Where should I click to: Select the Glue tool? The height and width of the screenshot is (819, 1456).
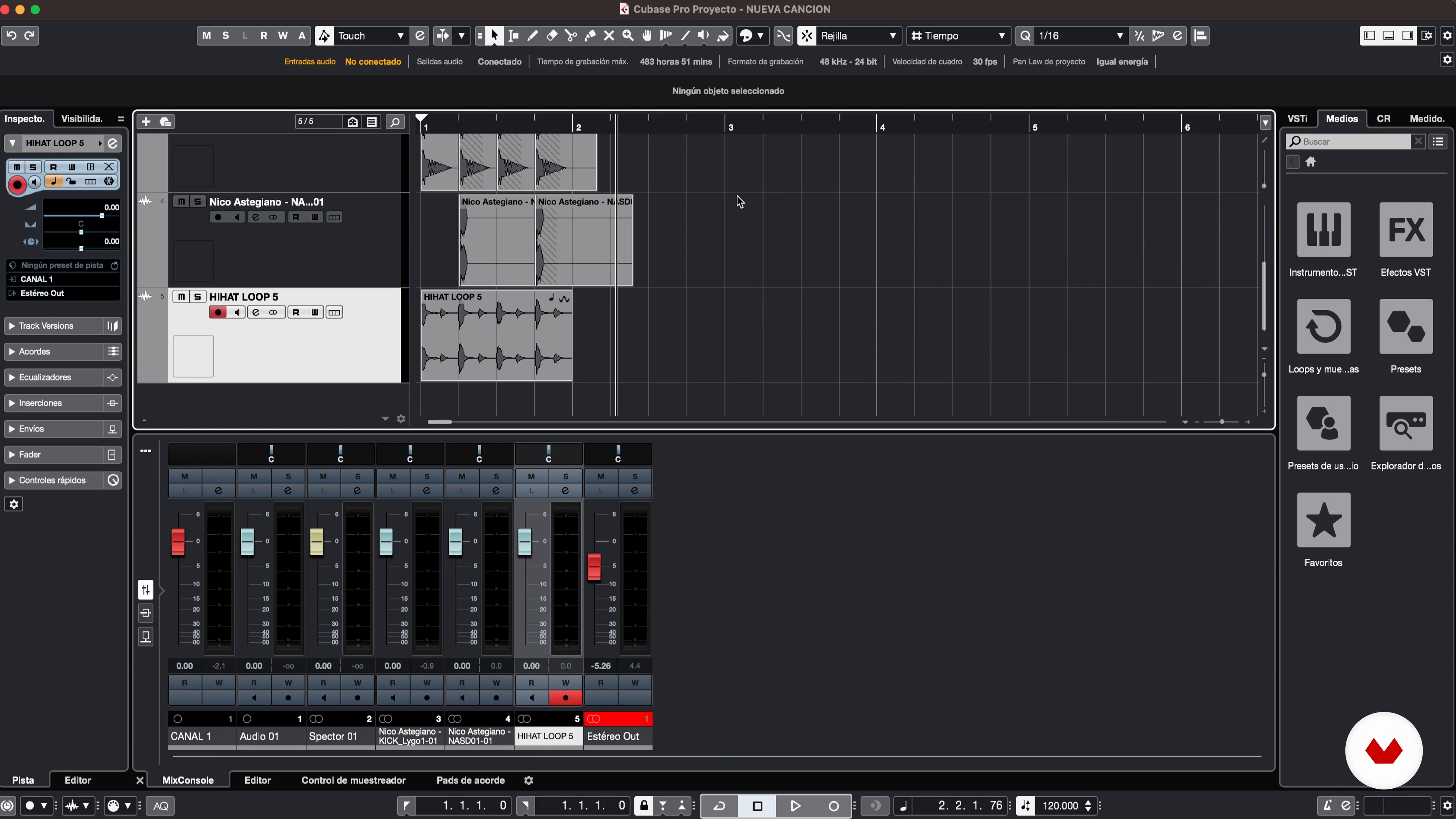pos(590,36)
